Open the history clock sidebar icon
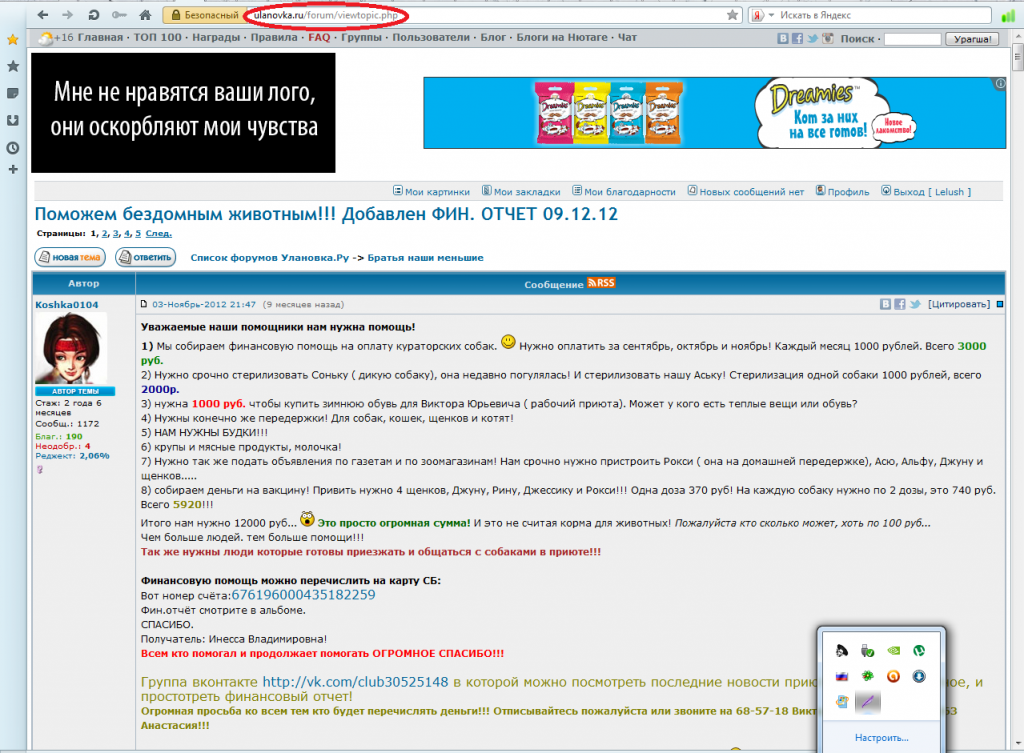The height and width of the screenshot is (753, 1024). click(x=12, y=148)
